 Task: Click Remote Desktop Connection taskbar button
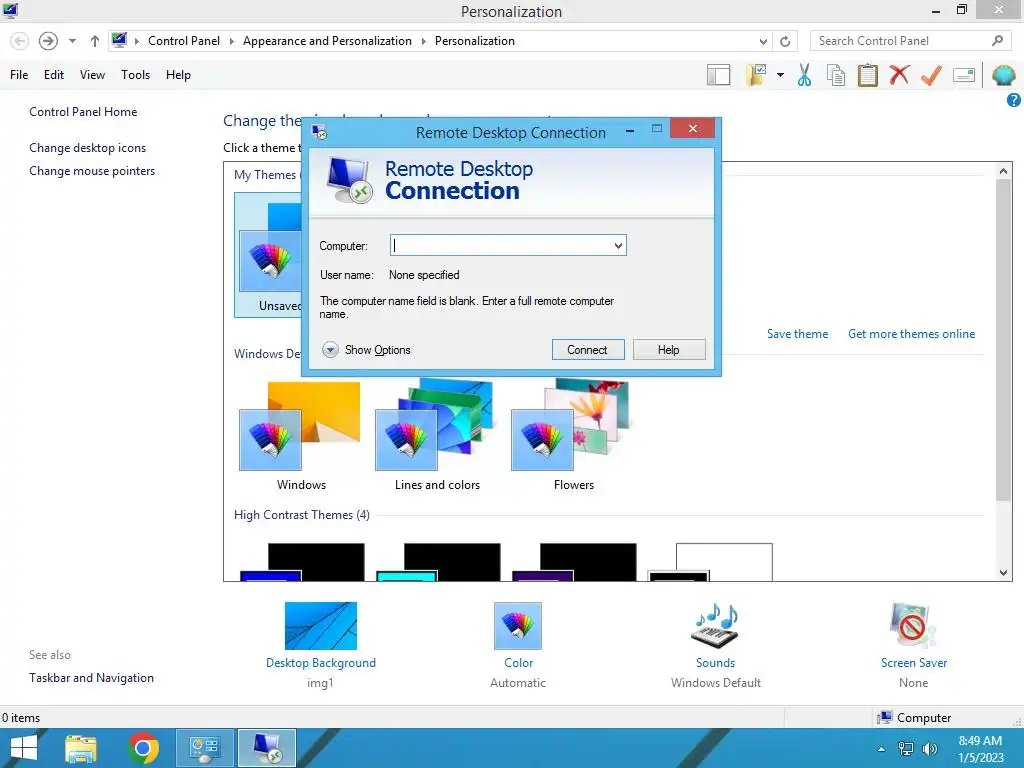(x=267, y=748)
